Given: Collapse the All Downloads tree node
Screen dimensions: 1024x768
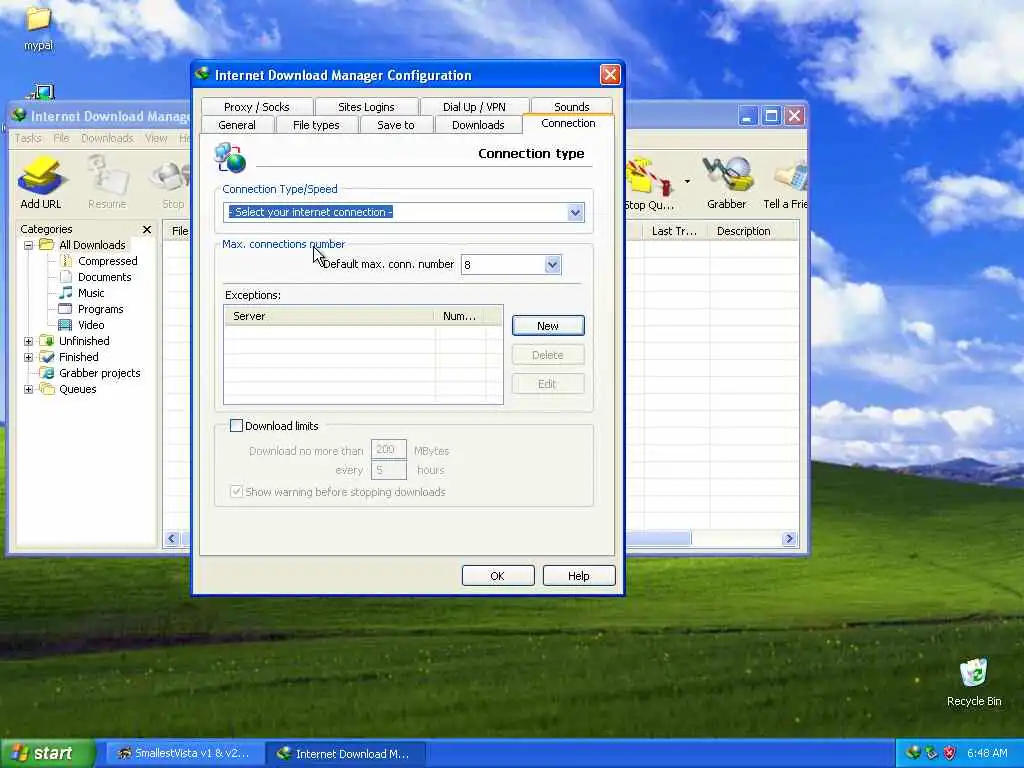Looking at the screenshot, I should point(28,246).
